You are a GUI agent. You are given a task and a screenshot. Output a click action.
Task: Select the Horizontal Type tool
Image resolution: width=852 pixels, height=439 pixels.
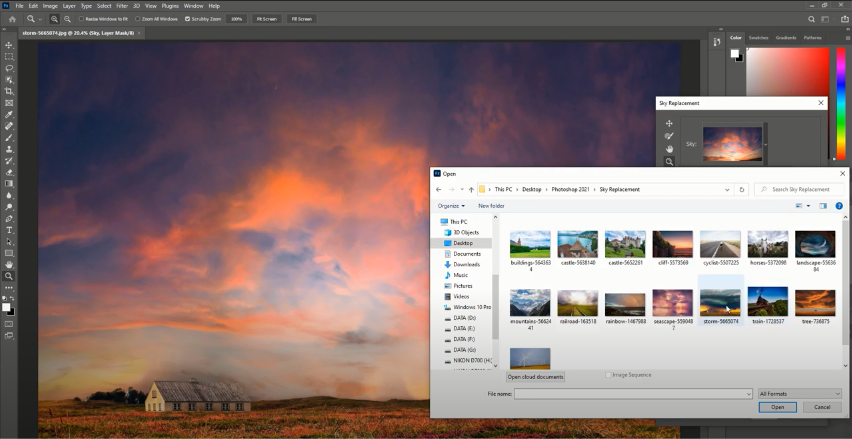tap(9, 230)
